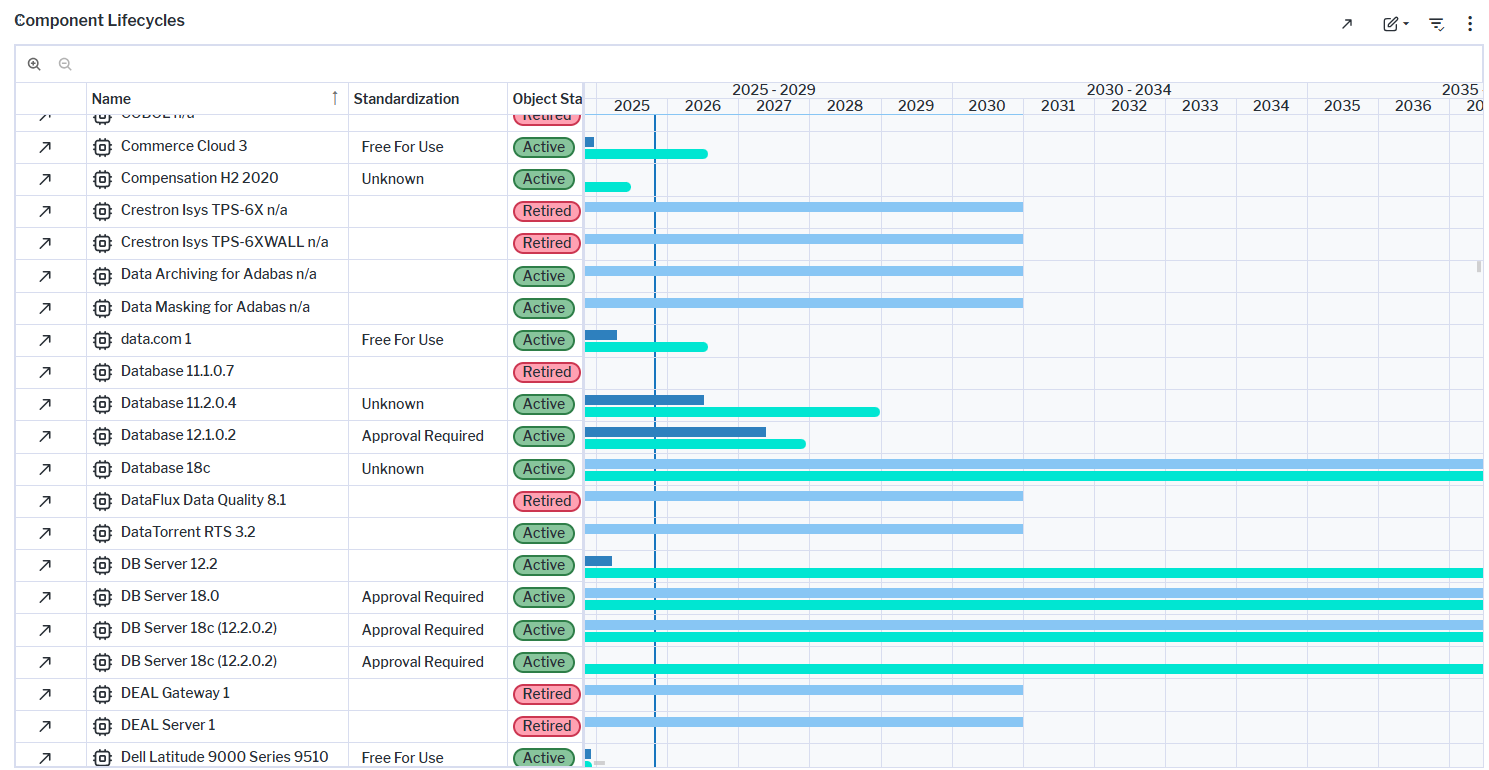Image resolution: width=1489 pixels, height=770 pixels.
Task: Zoom in on the Gantt timeline
Action: pos(34,63)
